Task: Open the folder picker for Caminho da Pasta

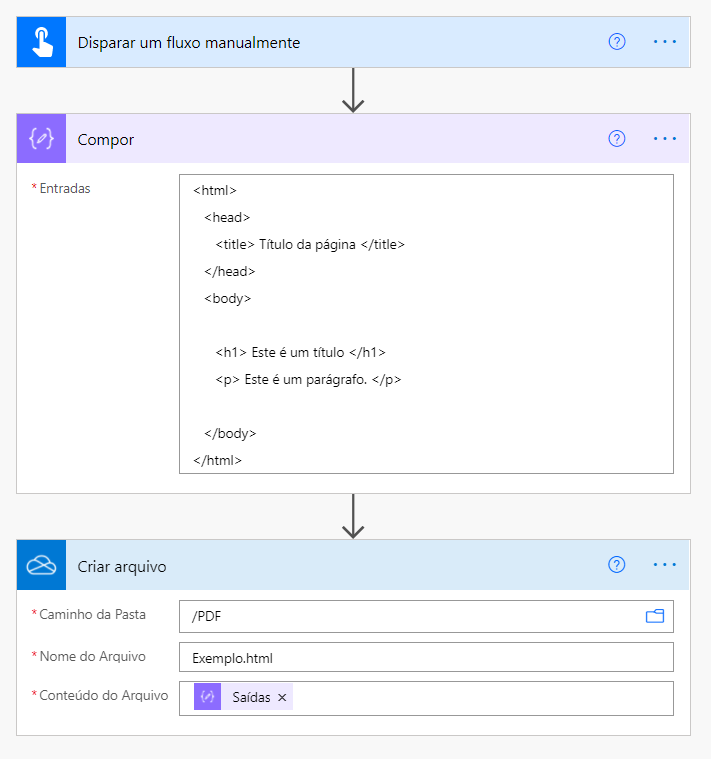Action: click(x=655, y=616)
